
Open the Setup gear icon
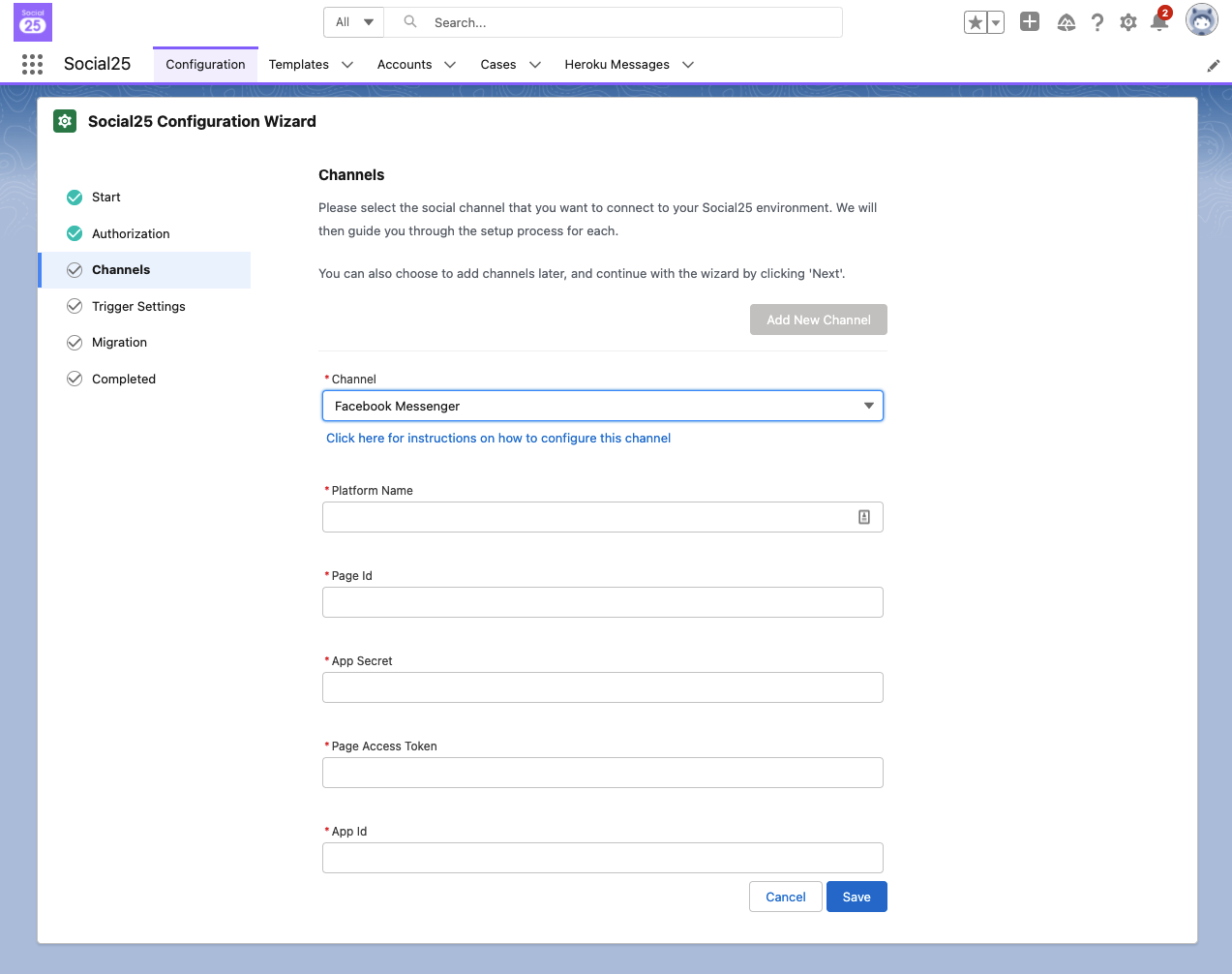(x=1127, y=22)
